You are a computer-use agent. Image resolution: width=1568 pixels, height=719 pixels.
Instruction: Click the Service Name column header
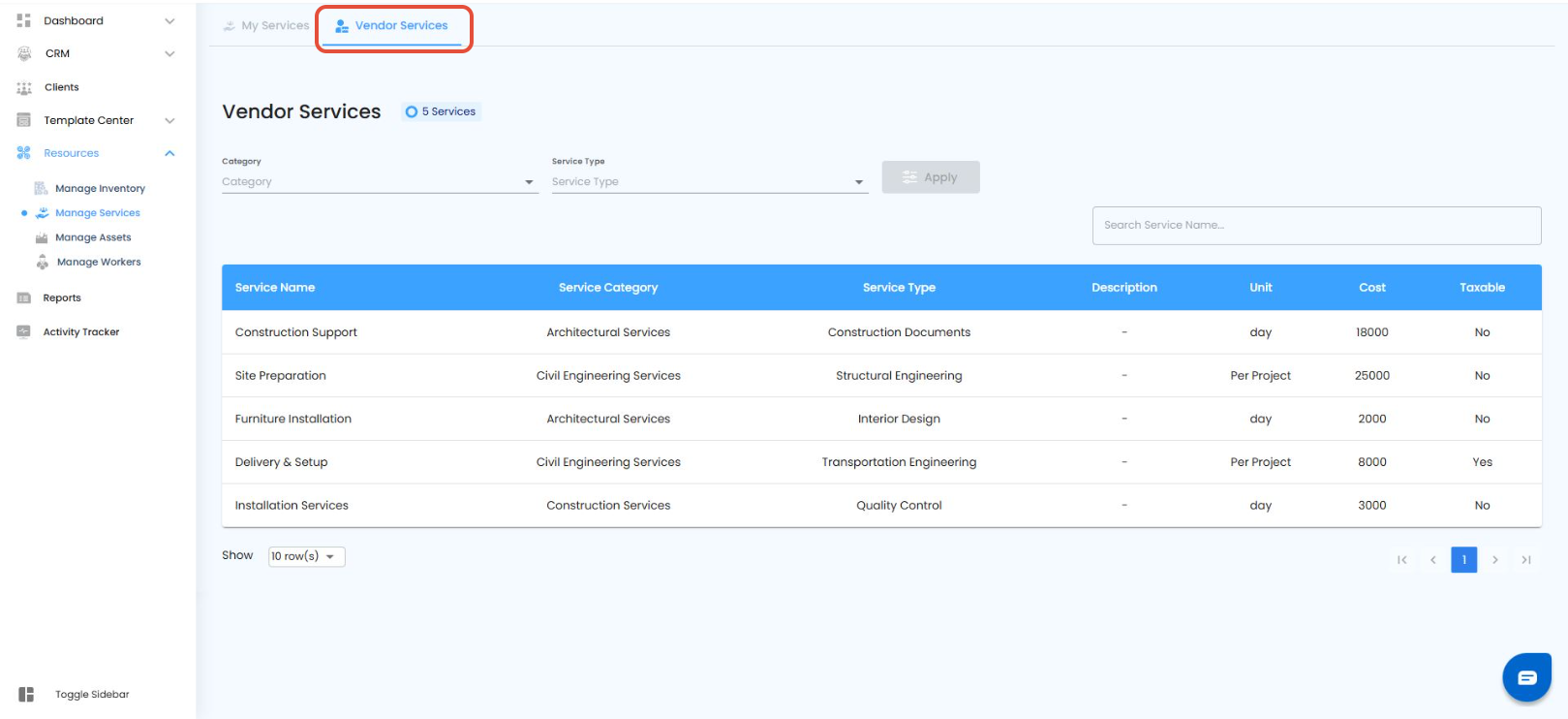pos(275,288)
